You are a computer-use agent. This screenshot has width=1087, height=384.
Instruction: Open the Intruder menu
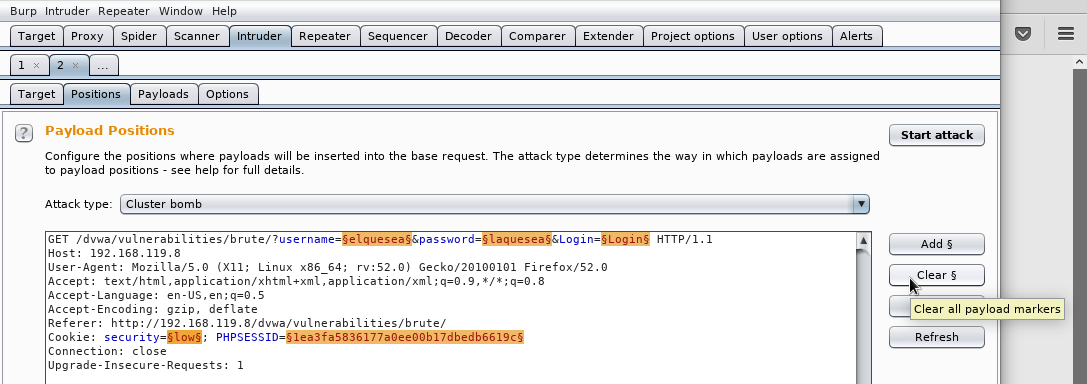click(x=67, y=11)
